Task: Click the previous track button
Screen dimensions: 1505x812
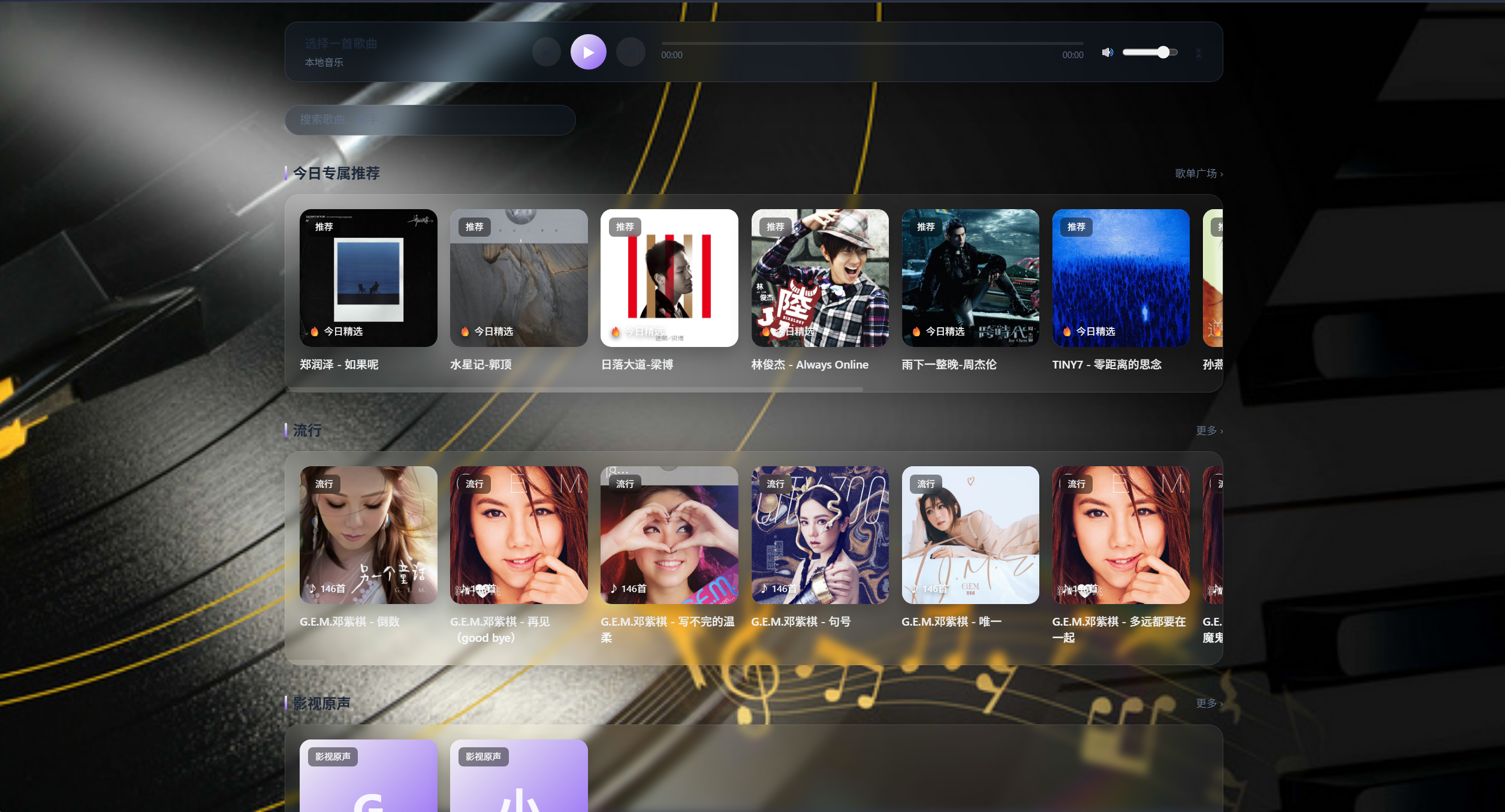Action: point(546,52)
